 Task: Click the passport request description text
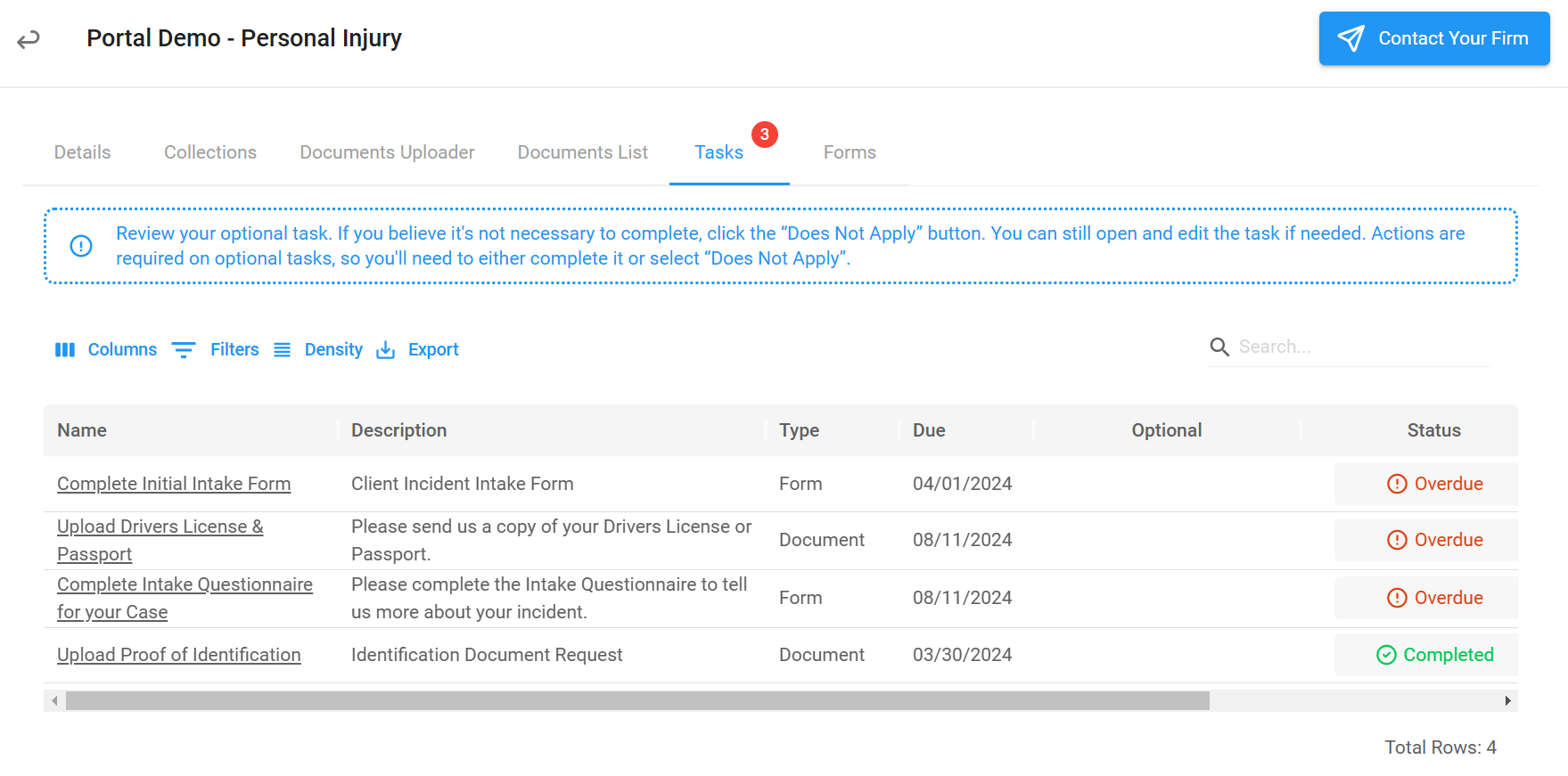pos(551,540)
